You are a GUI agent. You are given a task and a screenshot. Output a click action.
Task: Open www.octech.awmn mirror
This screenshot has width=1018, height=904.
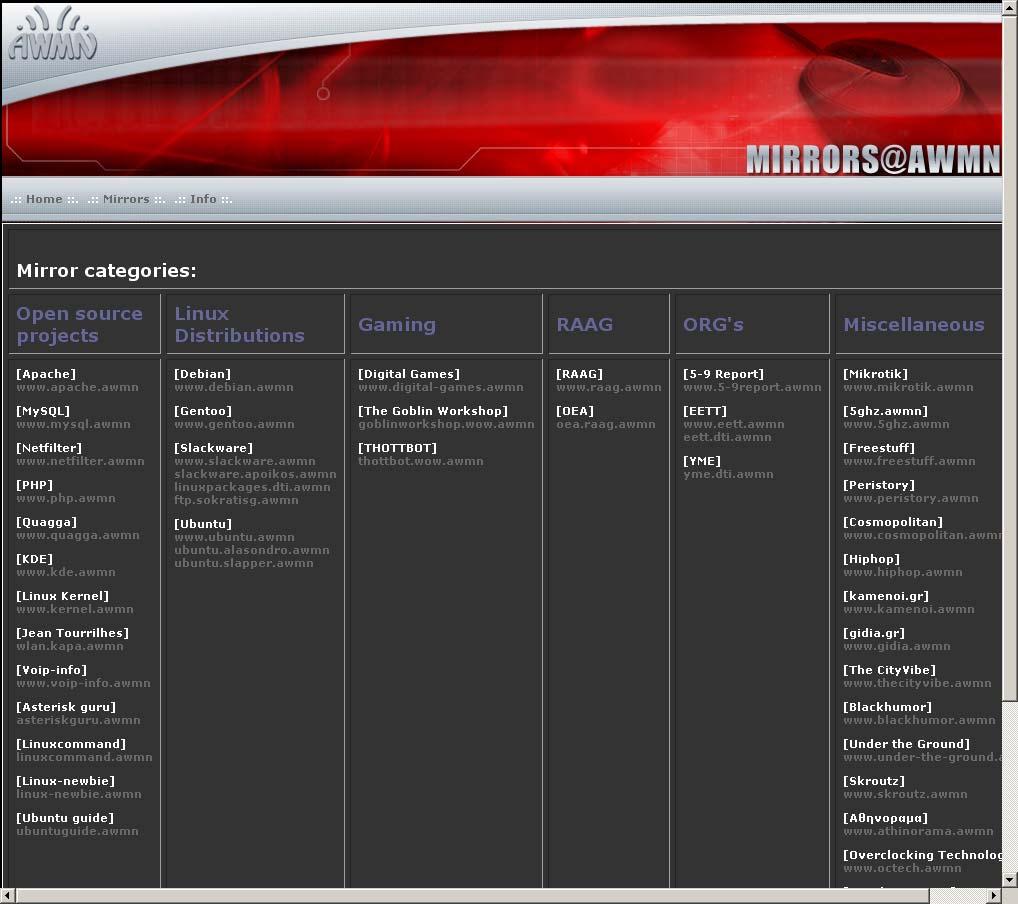(x=902, y=868)
